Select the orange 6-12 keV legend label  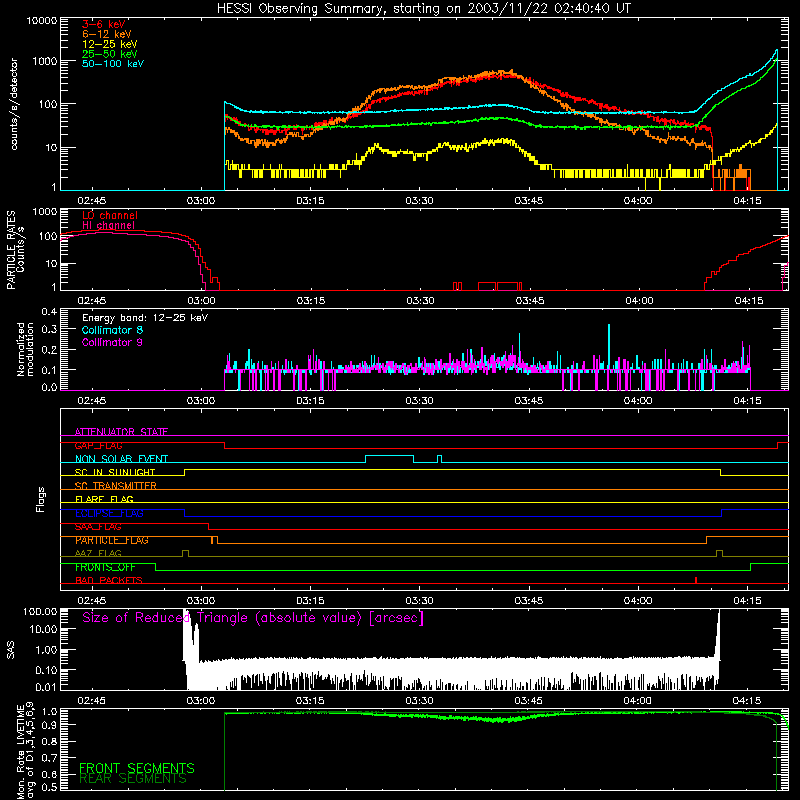107,34
